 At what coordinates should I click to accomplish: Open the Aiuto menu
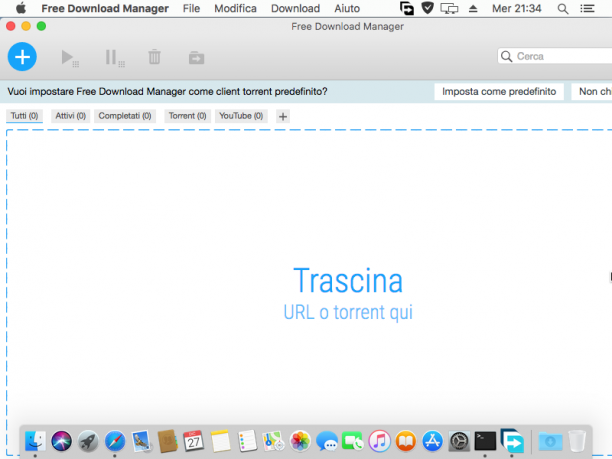click(347, 8)
